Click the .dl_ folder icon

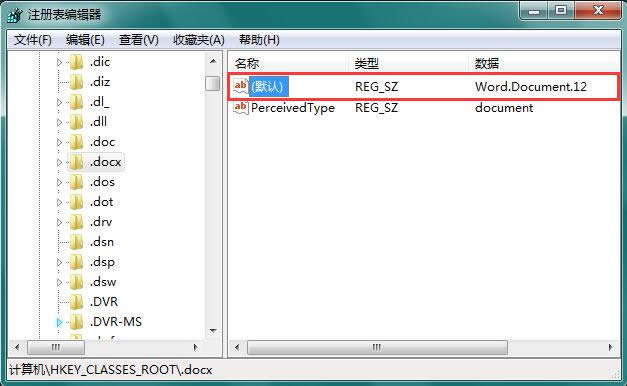[x=76, y=102]
